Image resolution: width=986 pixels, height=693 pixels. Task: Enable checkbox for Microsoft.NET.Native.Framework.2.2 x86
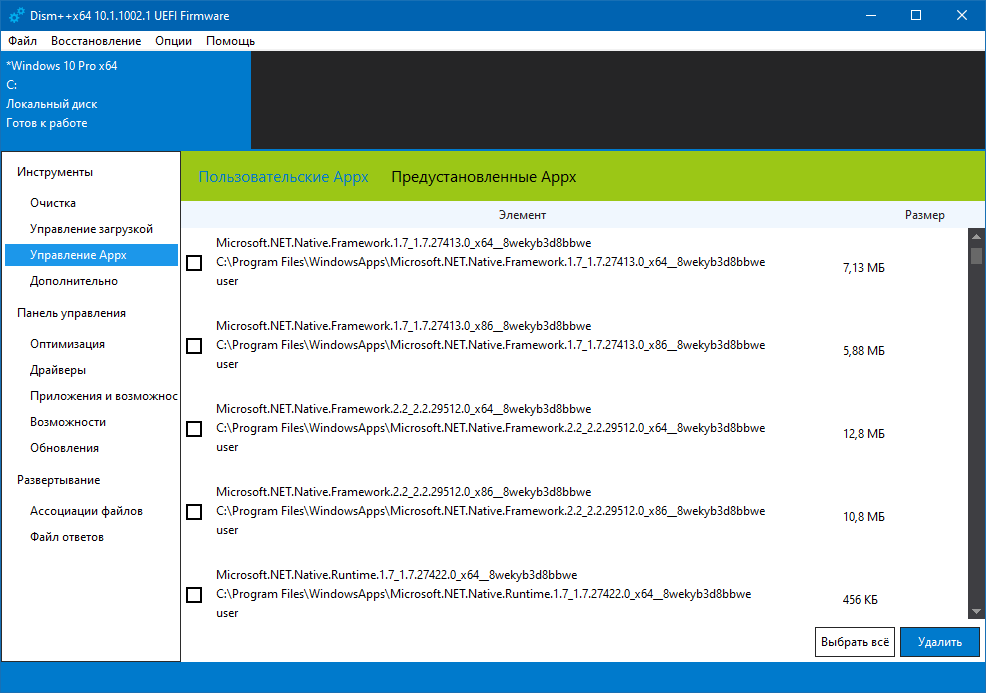click(x=194, y=512)
